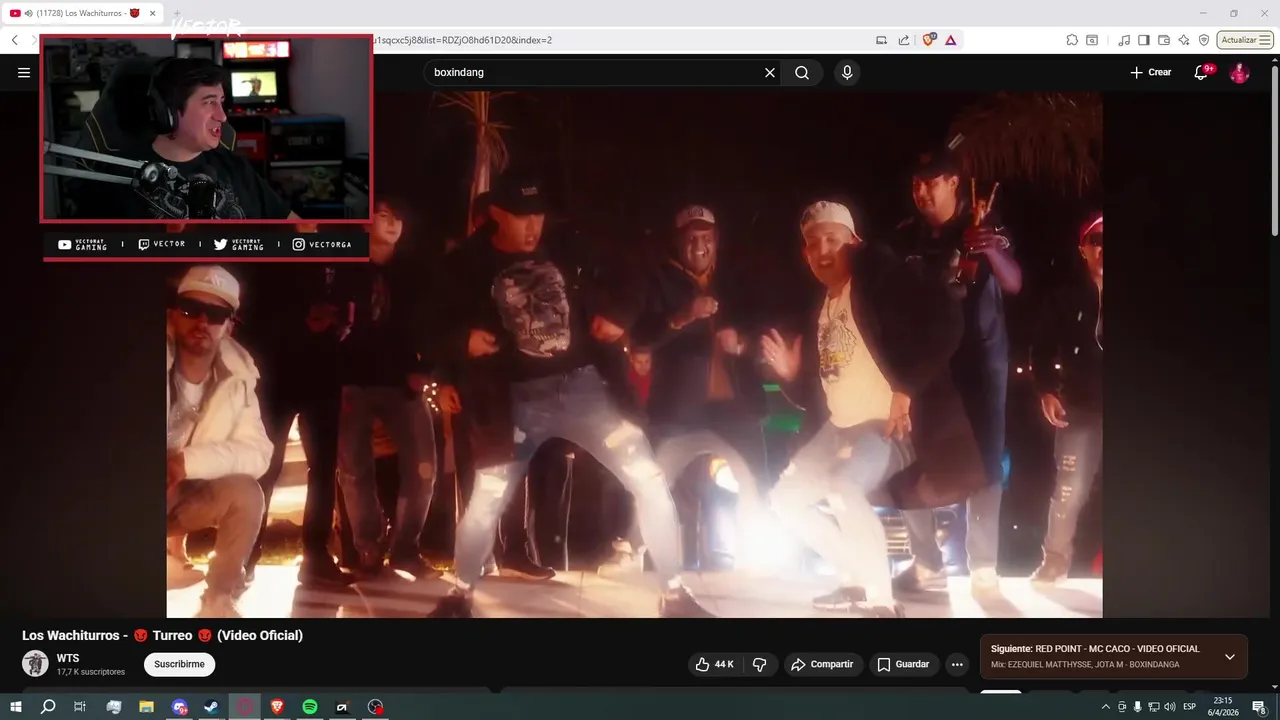
Task: Open a new browser tab
Action: pyautogui.click(x=178, y=13)
